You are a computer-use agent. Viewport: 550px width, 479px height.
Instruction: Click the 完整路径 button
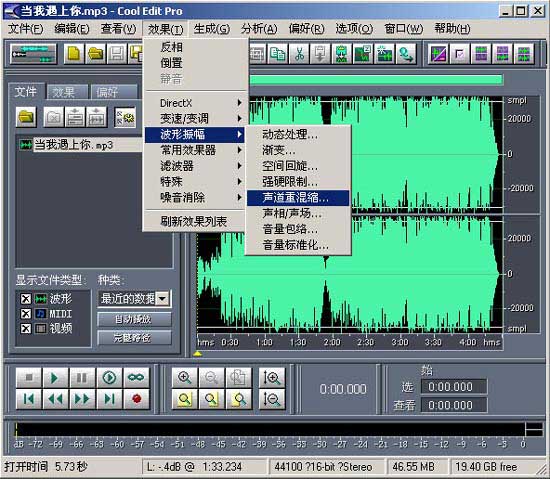(134, 338)
